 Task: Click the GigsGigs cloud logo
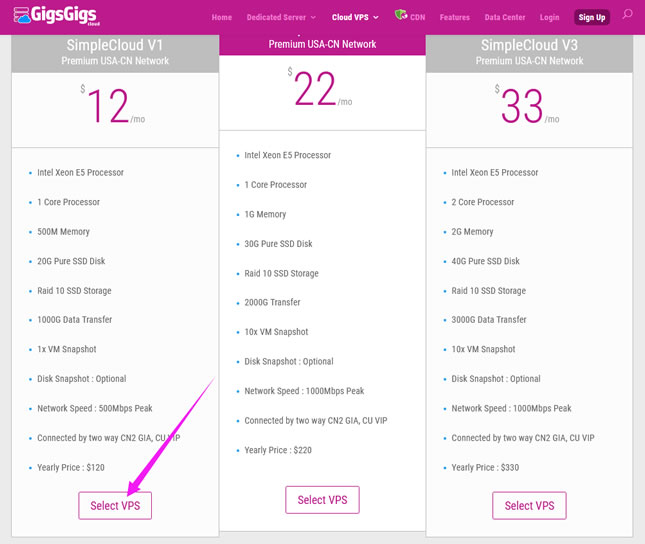coord(62,15)
